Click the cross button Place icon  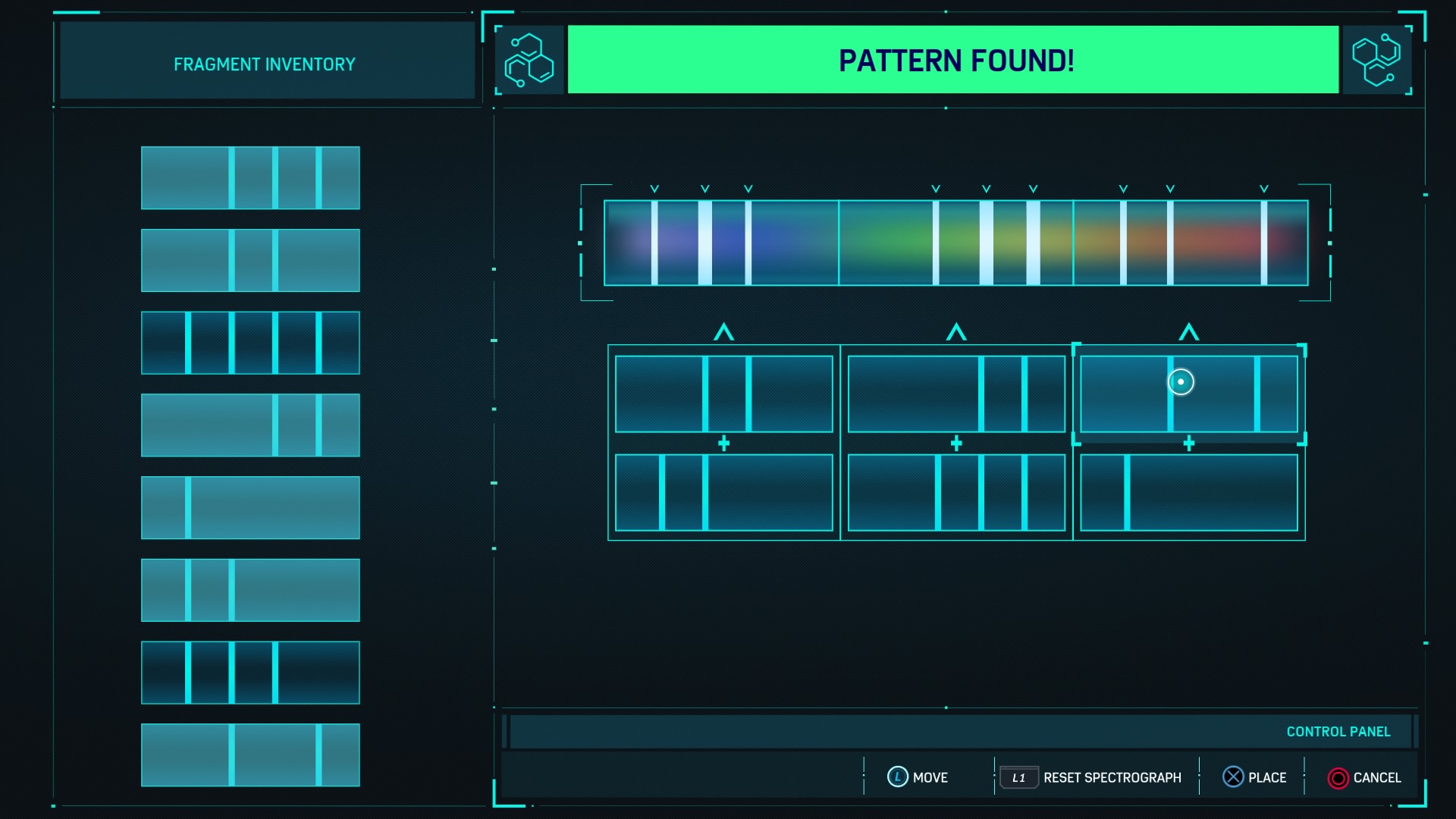point(1233,777)
